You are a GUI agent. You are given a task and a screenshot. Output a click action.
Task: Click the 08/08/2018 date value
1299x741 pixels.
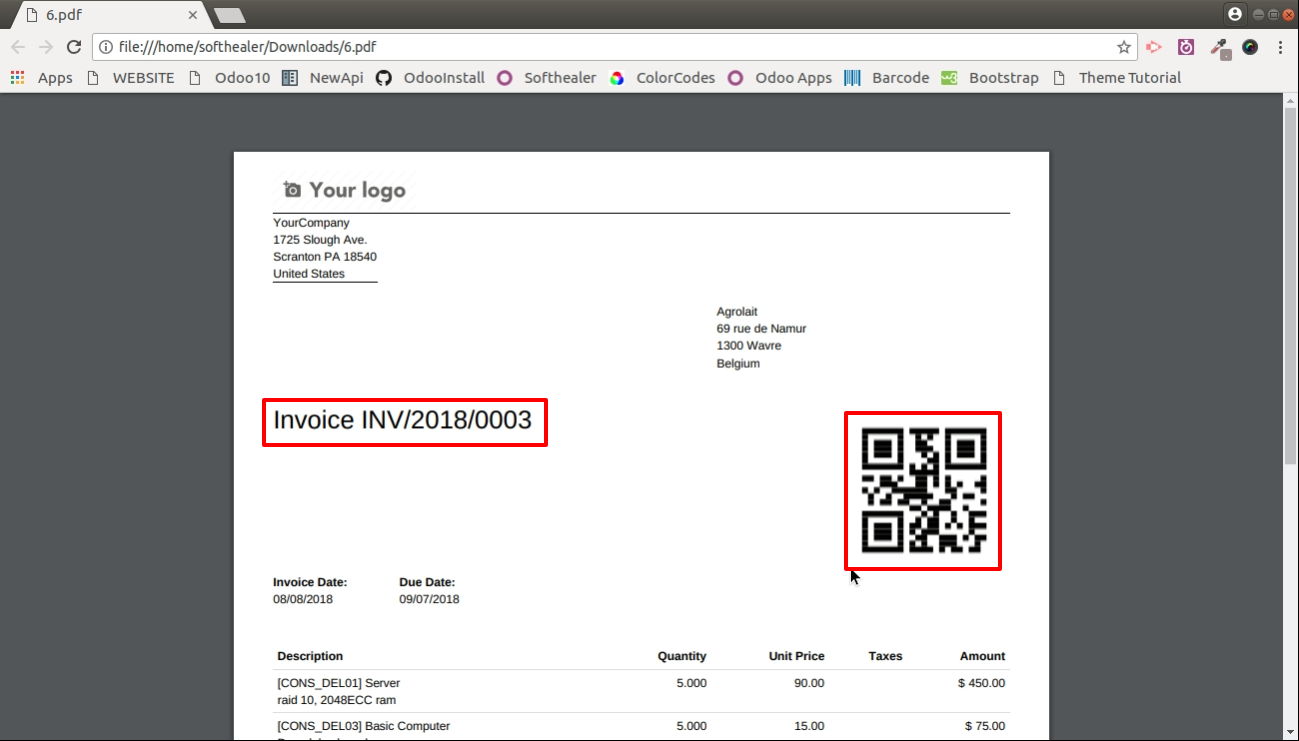[303, 600]
